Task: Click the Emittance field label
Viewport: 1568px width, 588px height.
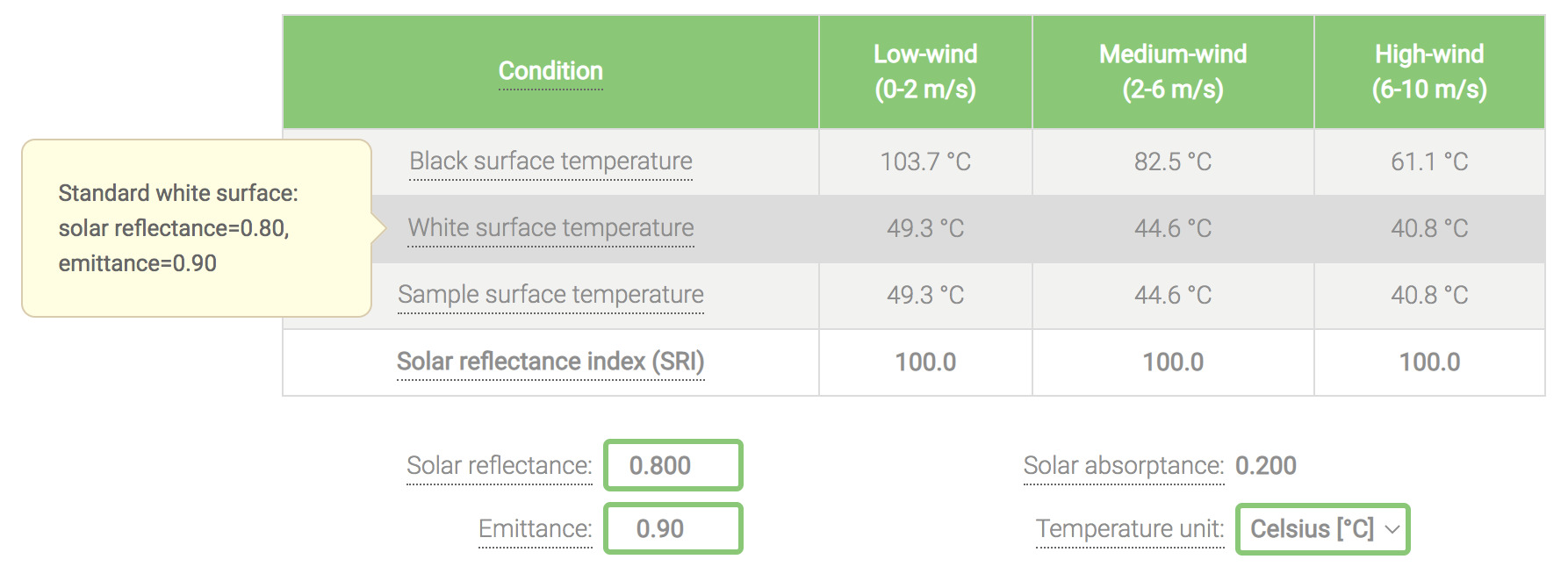Action: click(x=535, y=528)
